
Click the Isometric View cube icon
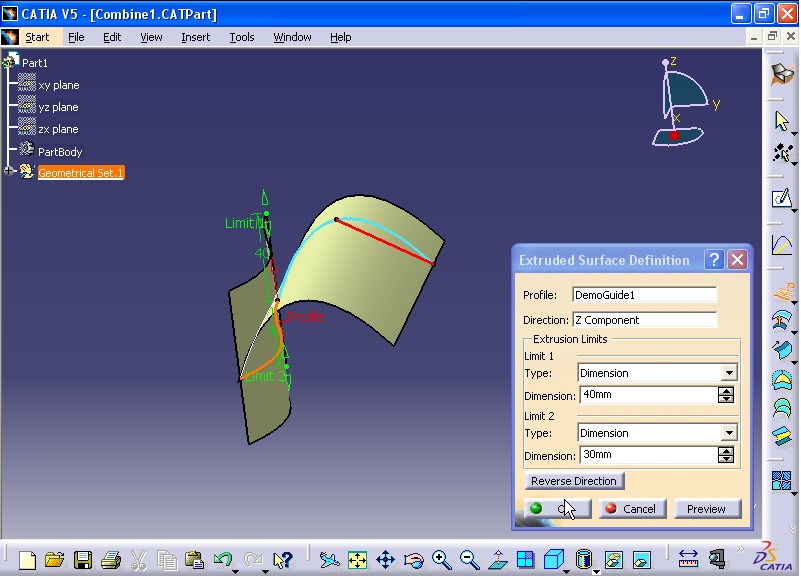[553, 560]
